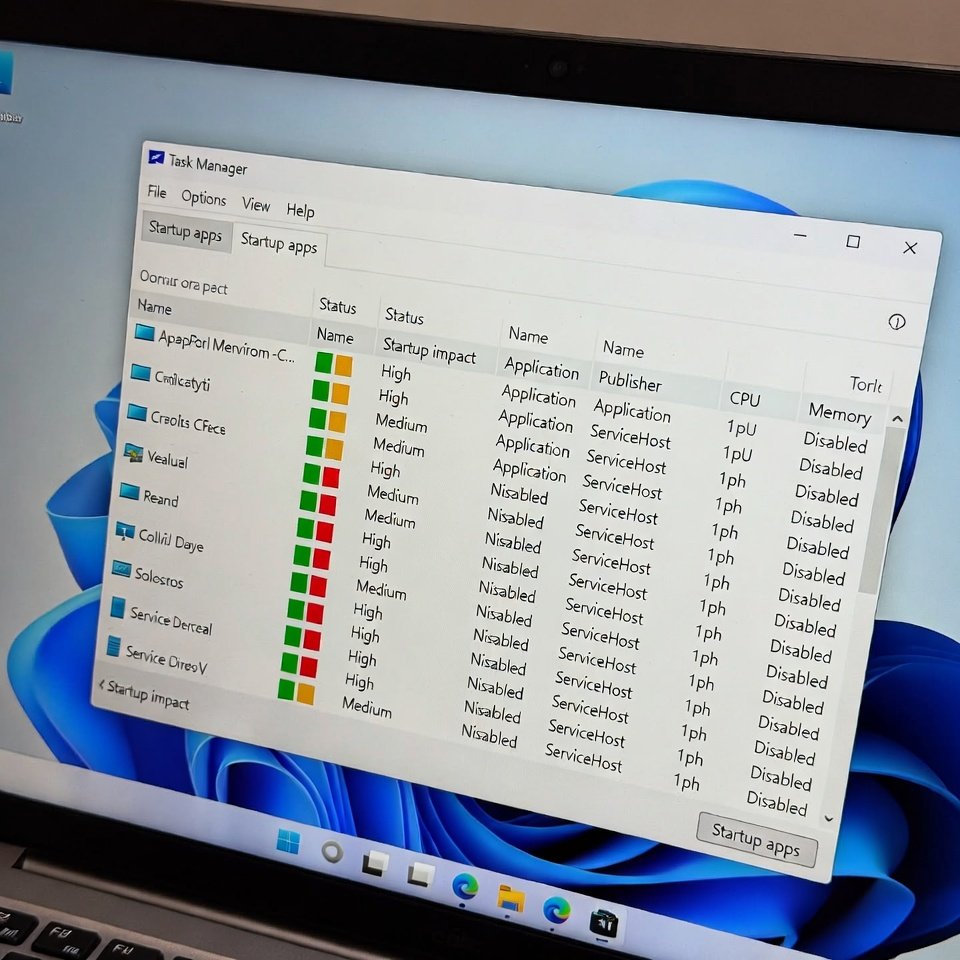Click the first red status square

click(x=330, y=477)
